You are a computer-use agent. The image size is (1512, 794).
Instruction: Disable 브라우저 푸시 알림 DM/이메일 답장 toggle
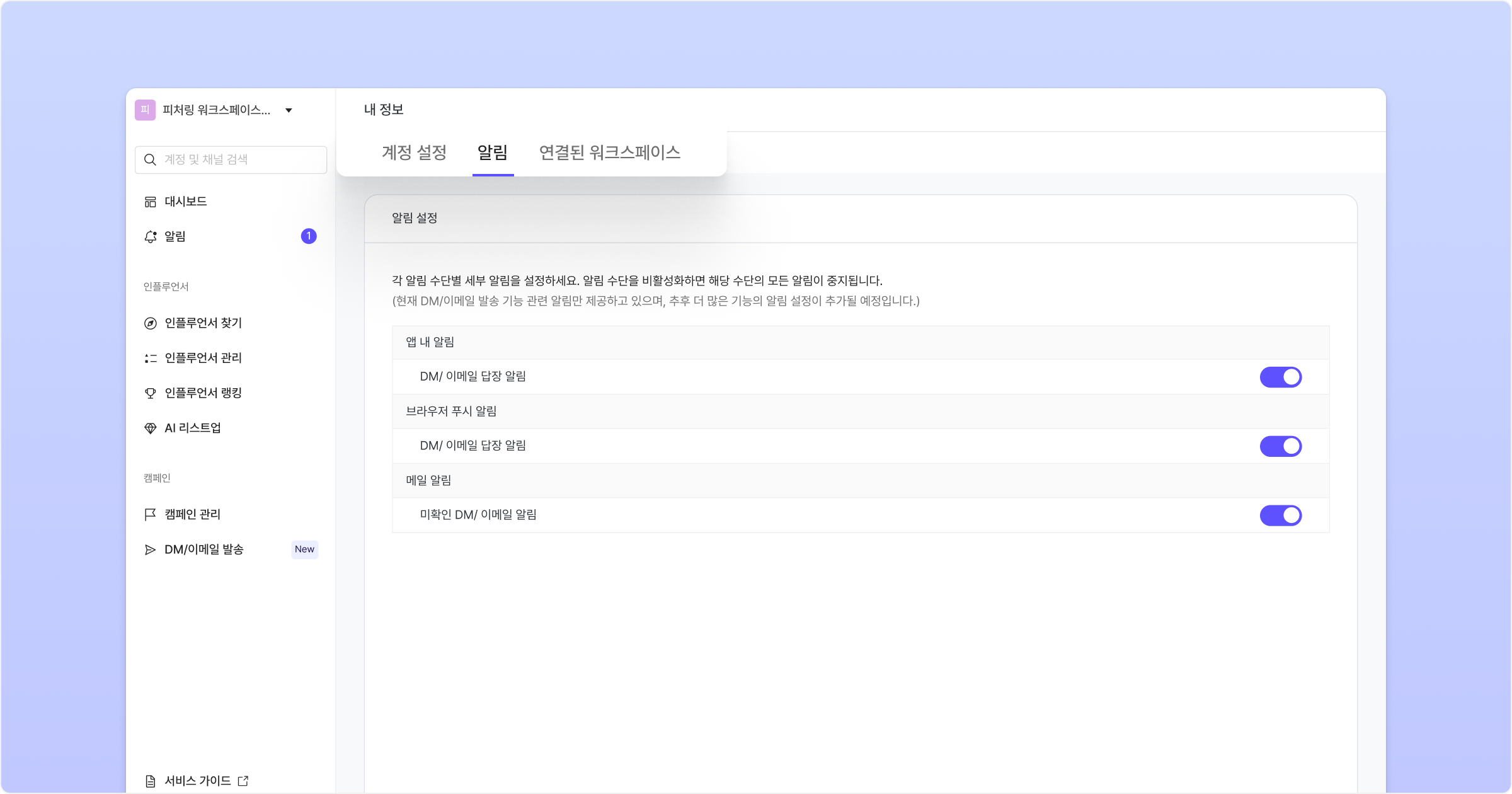coord(1280,446)
